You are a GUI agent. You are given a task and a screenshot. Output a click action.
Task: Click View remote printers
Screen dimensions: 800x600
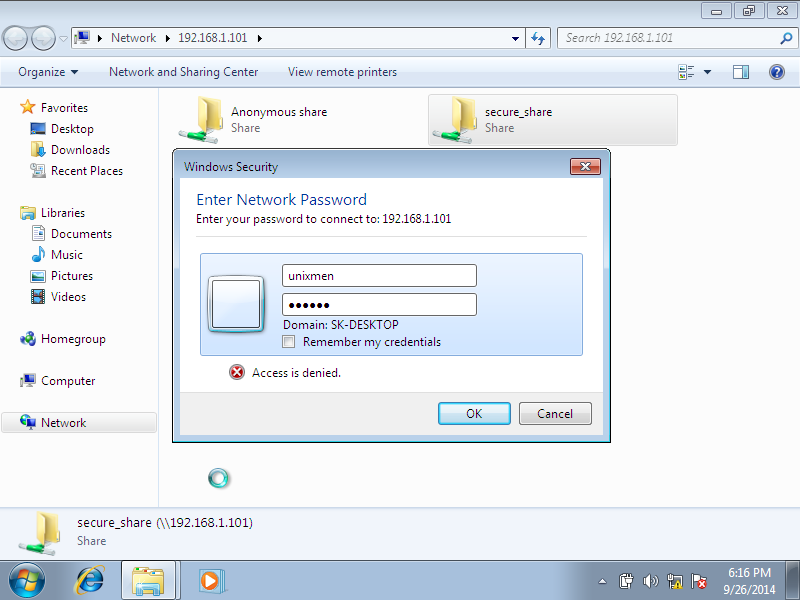(342, 72)
